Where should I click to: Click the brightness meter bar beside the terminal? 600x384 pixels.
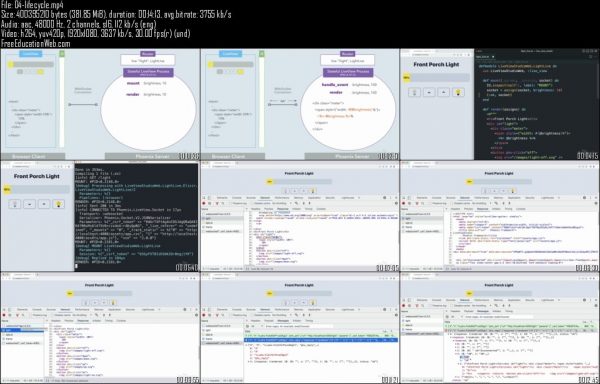(x=37, y=189)
